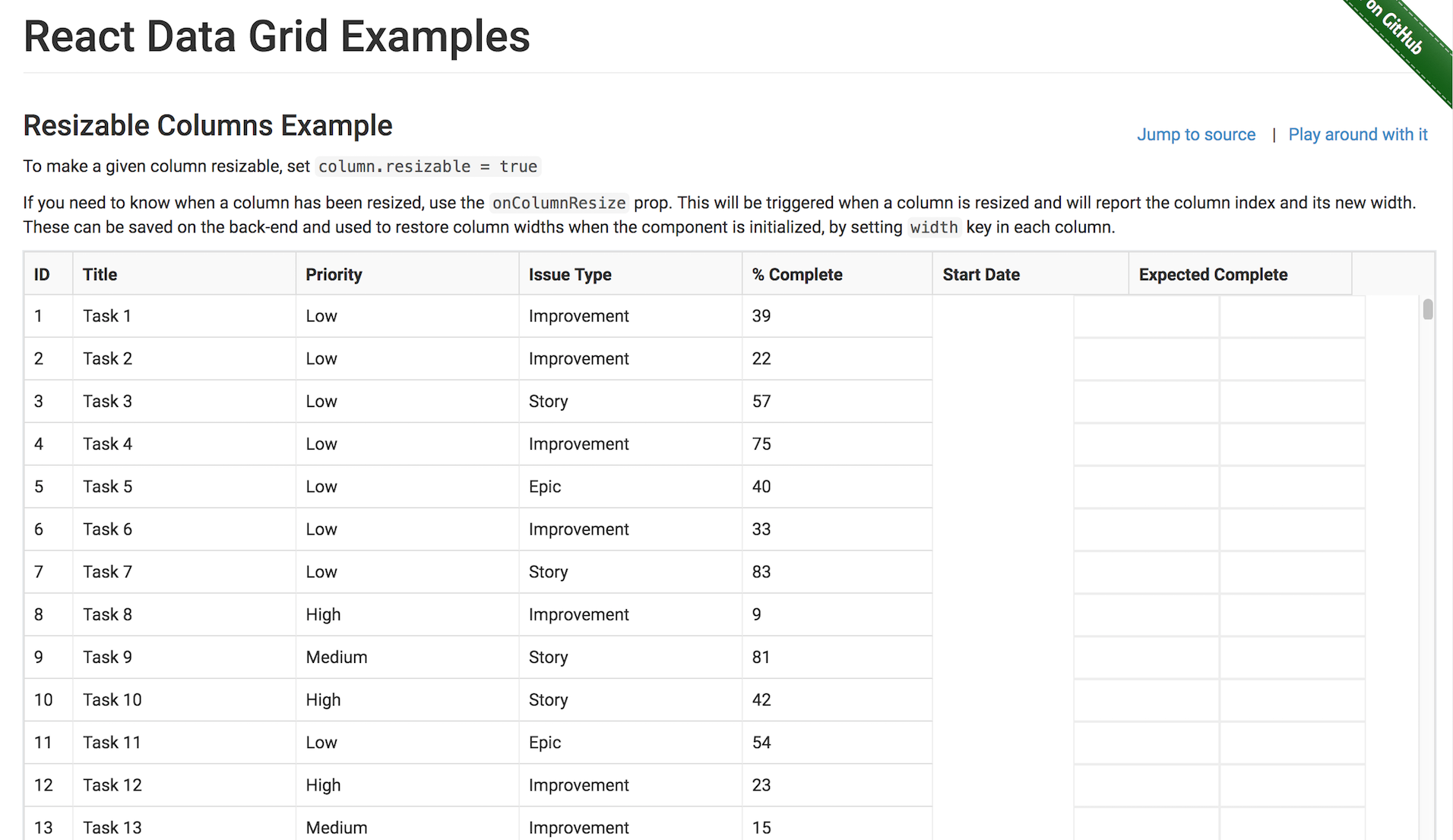1453x840 pixels.
Task: Click the Issue Type column header
Action: click(x=570, y=274)
